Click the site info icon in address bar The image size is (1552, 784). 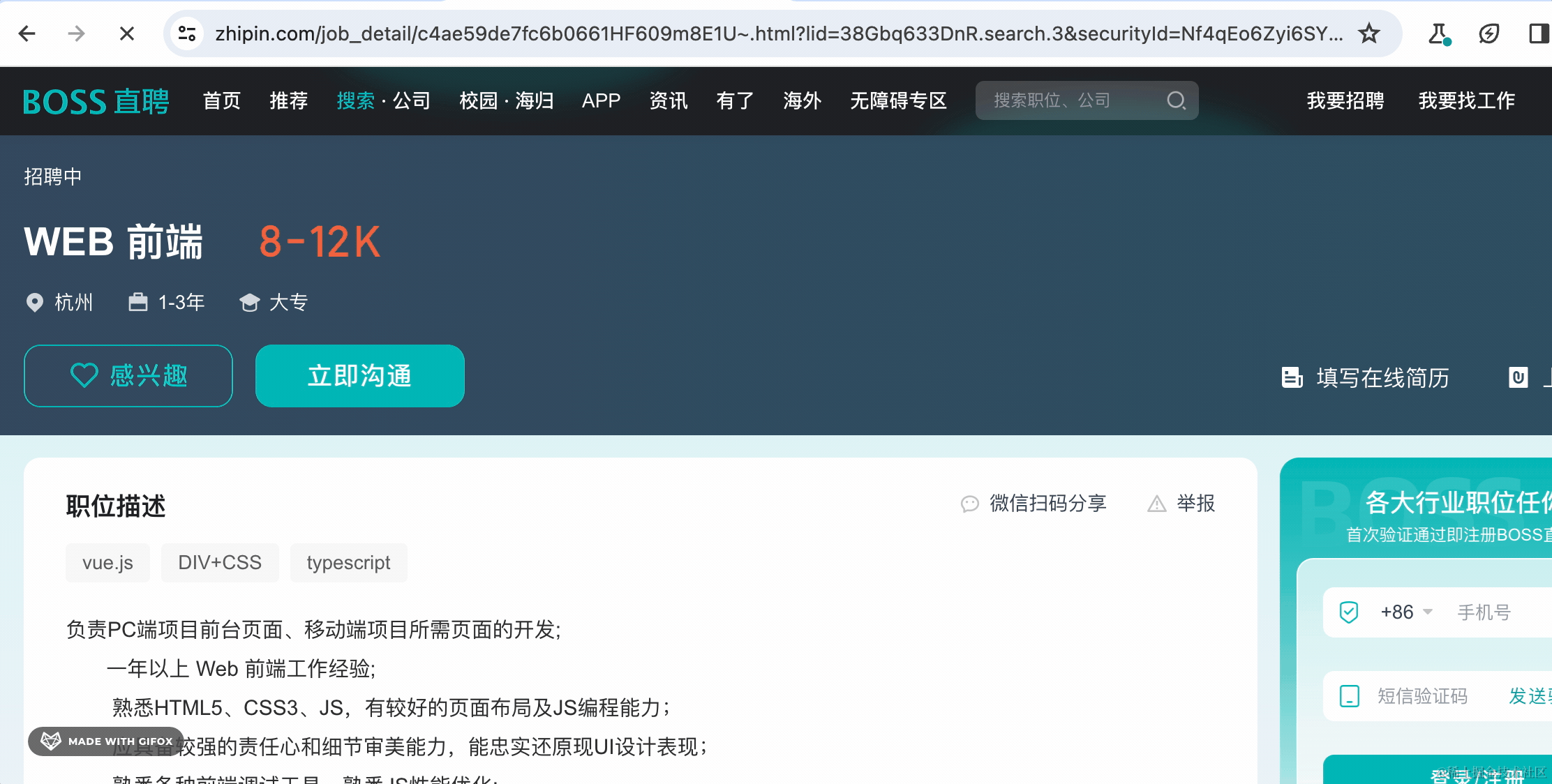(x=187, y=33)
